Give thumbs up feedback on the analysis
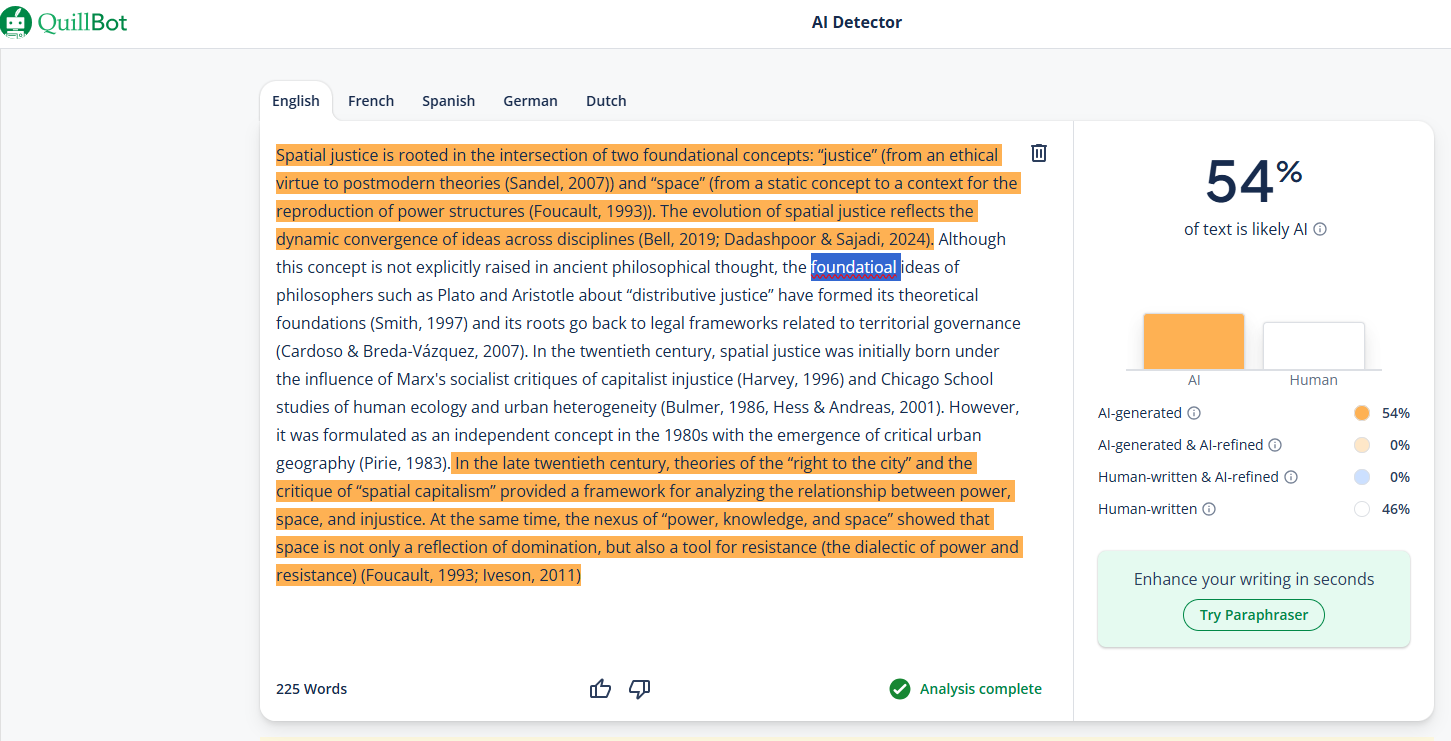 click(x=600, y=689)
